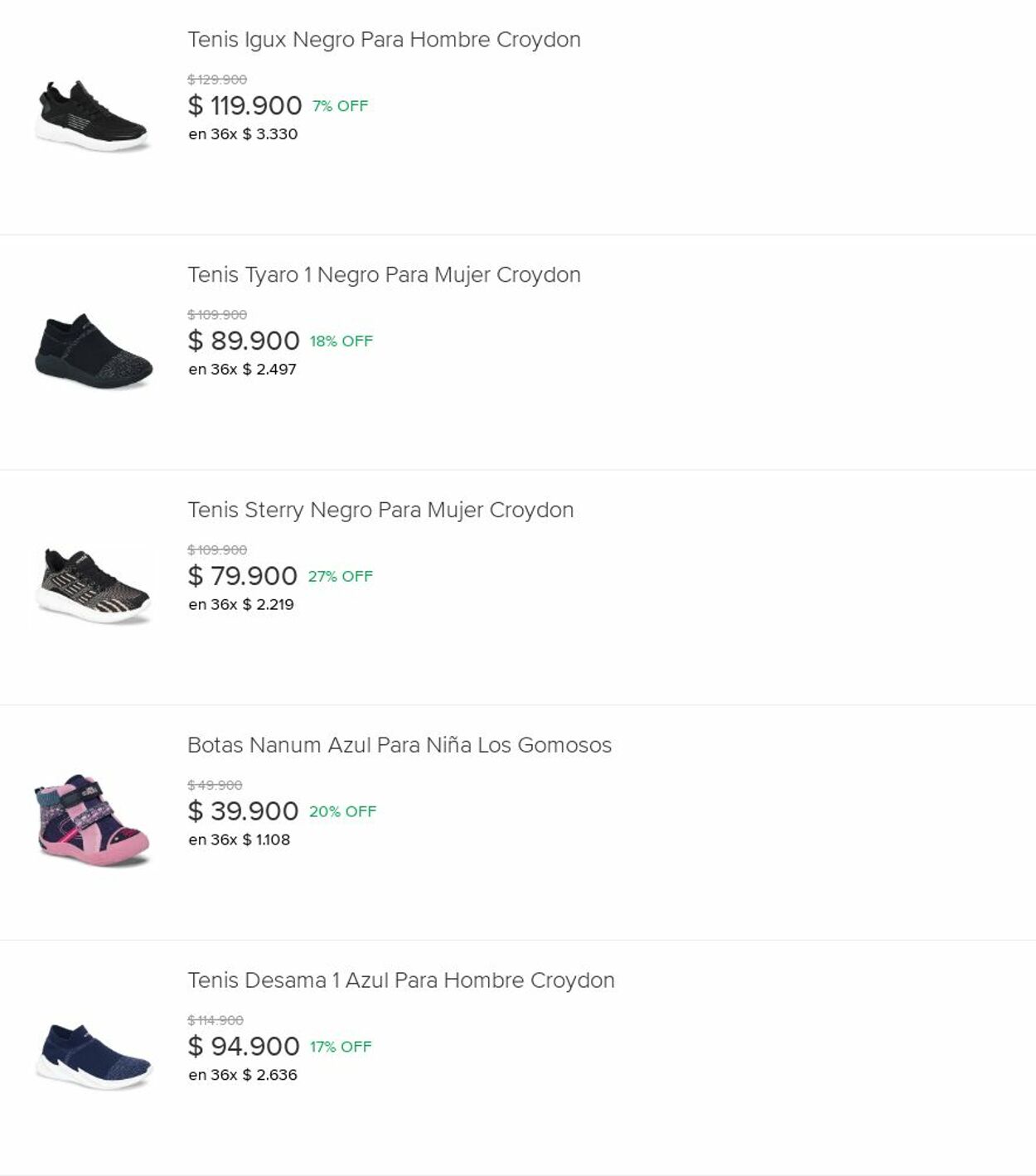Click the $ 39.900 price

pyautogui.click(x=243, y=811)
